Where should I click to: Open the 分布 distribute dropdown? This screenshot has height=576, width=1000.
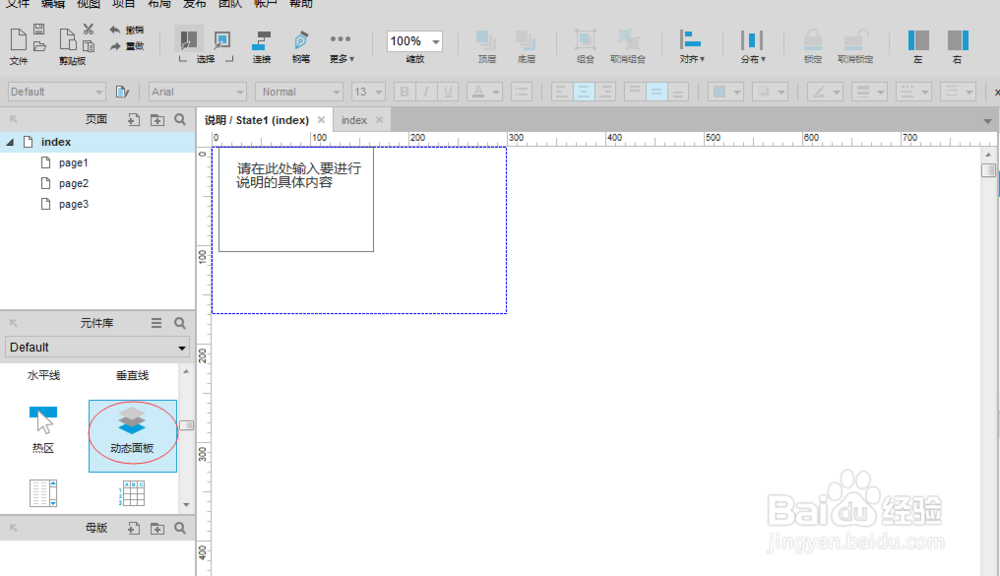point(753,47)
